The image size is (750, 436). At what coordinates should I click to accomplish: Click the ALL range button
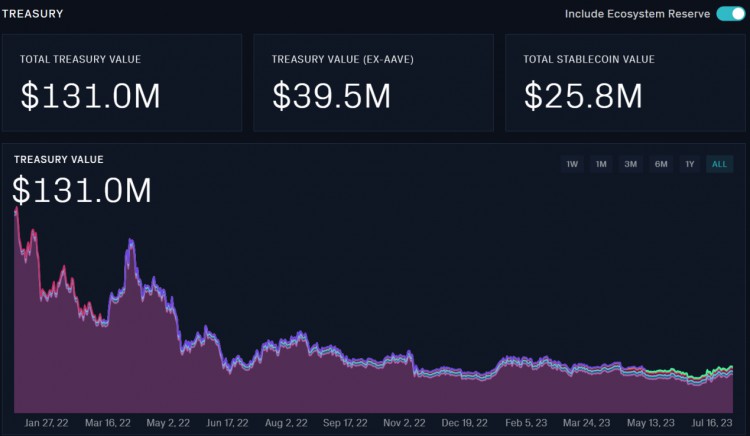[x=719, y=164]
